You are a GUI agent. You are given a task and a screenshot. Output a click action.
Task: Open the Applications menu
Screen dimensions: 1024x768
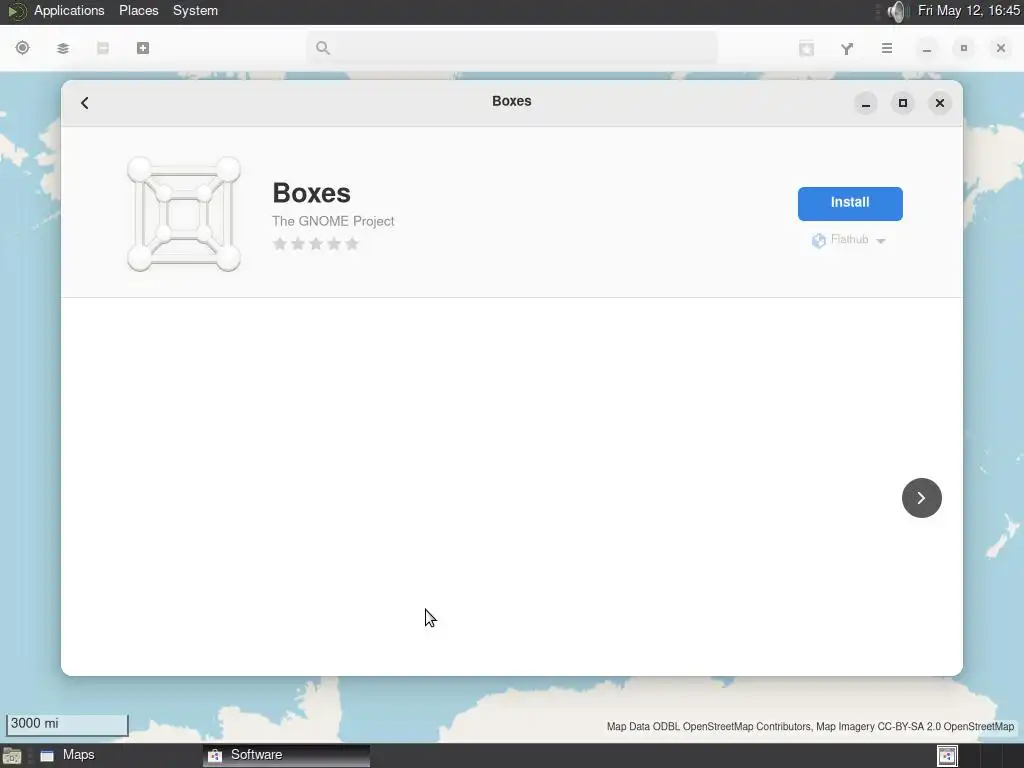click(69, 10)
